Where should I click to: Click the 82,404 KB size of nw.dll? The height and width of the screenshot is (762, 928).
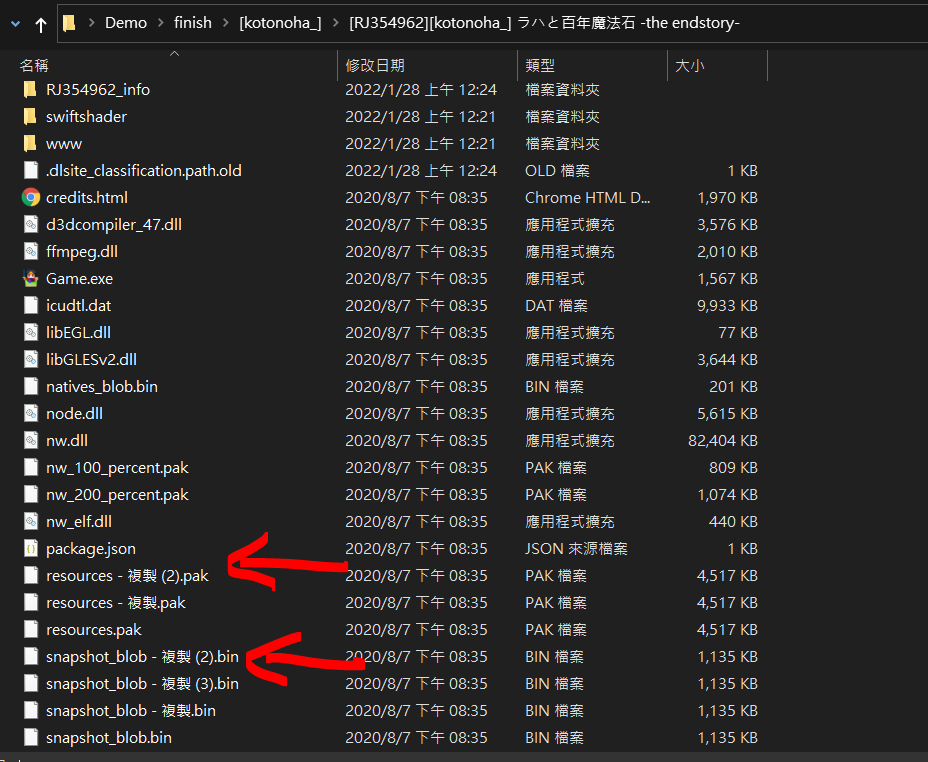point(723,441)
